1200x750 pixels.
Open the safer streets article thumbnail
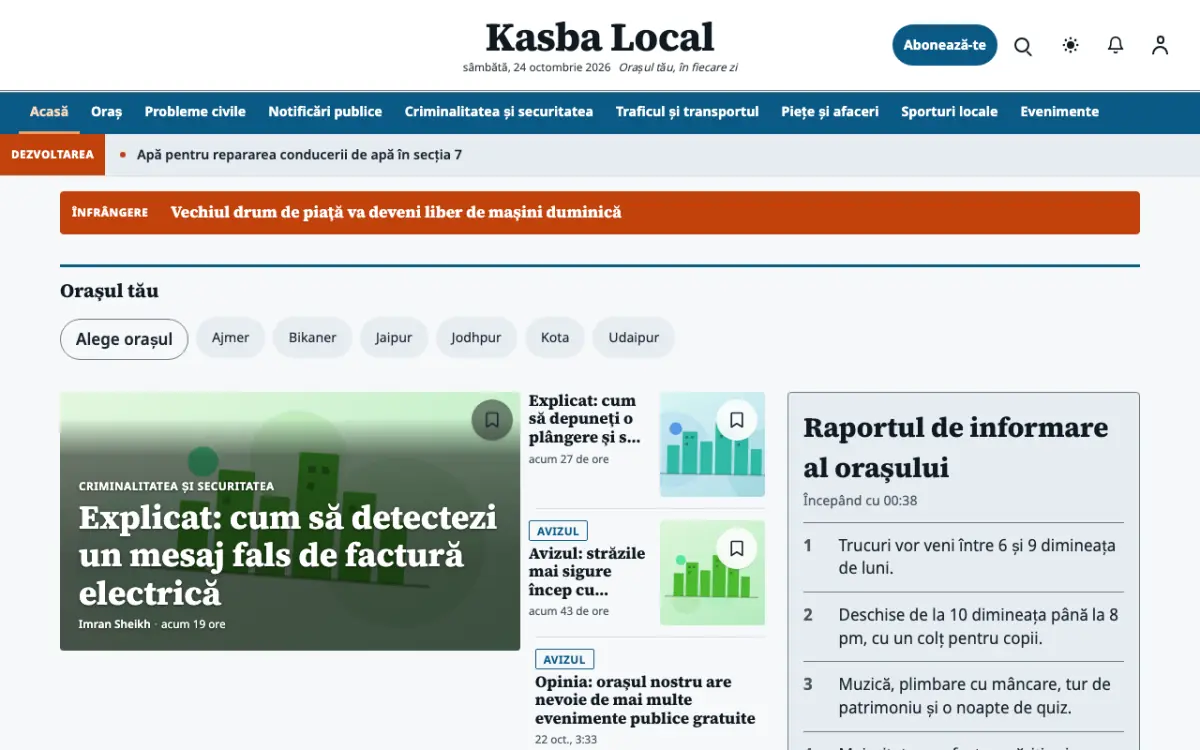pos(712,573)
